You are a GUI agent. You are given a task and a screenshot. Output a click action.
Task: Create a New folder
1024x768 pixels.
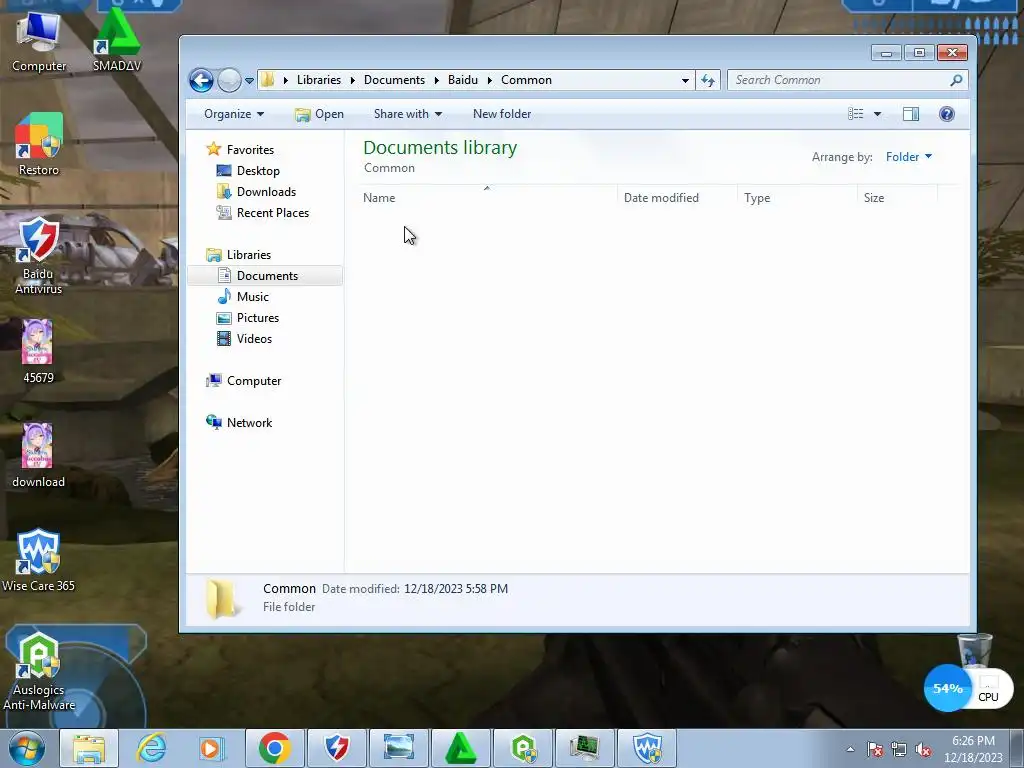[x=502, y=114]
